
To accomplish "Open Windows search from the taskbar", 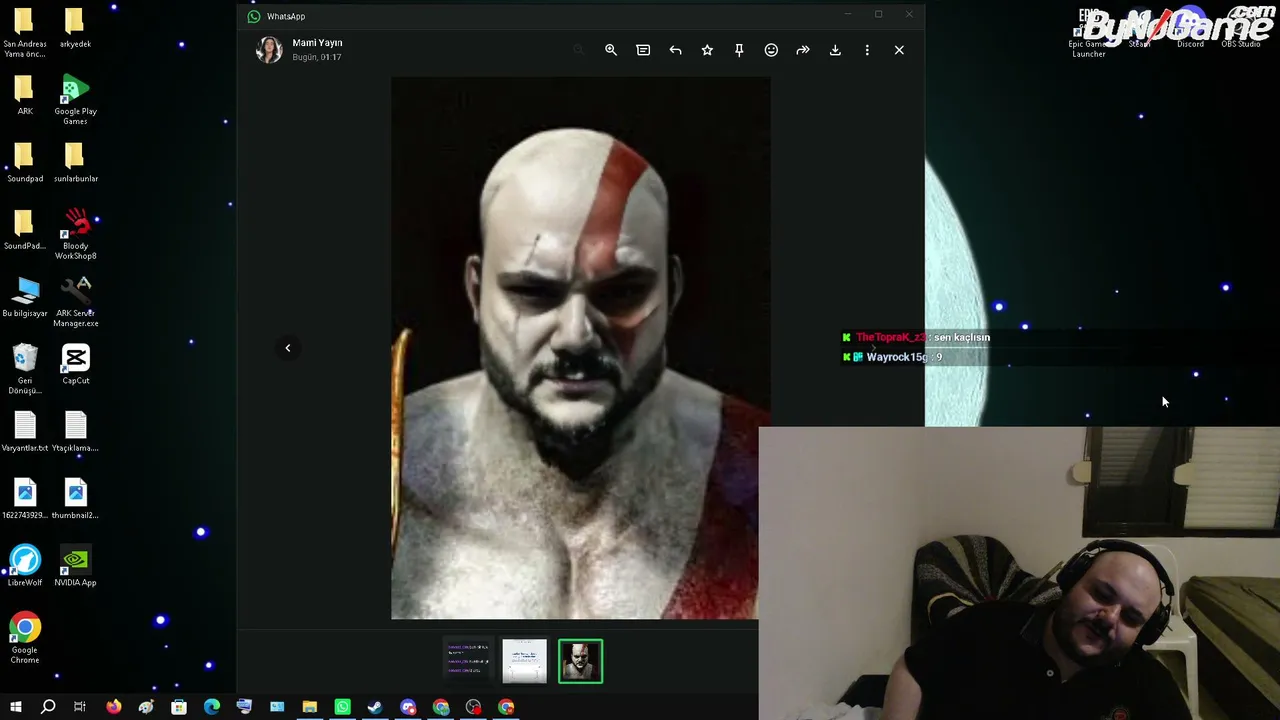I will (48, 707).
